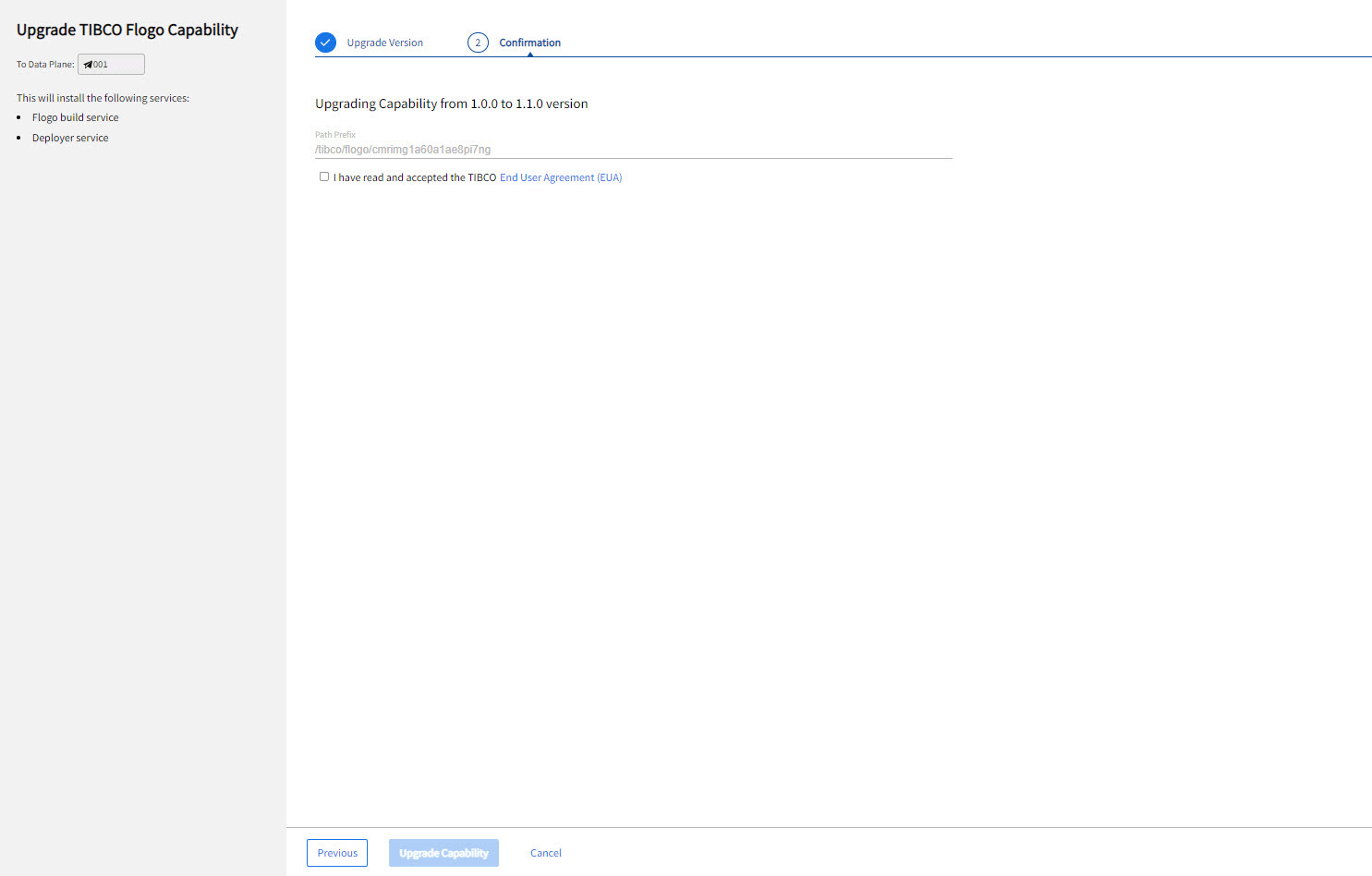Click the 'To Data Plane:' label
Image resolution: width=1372 pixels, height=876 pixels.
point(45,65)
